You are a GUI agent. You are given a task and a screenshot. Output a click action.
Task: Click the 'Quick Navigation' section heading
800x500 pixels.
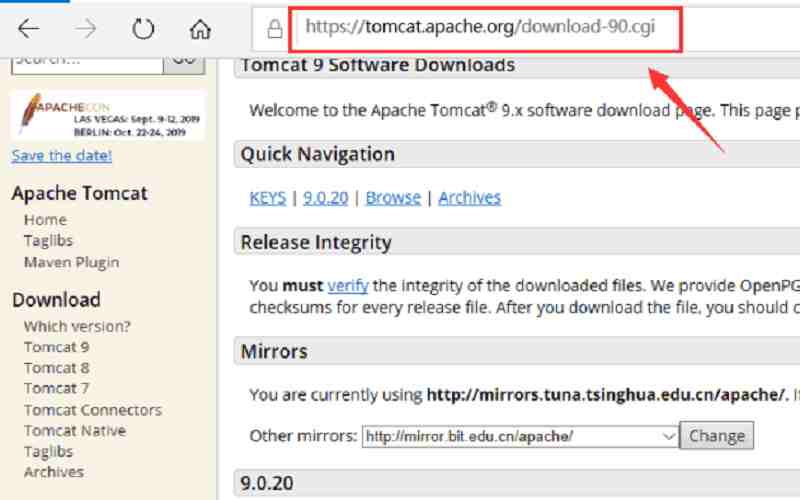click(x=317, y=154)
